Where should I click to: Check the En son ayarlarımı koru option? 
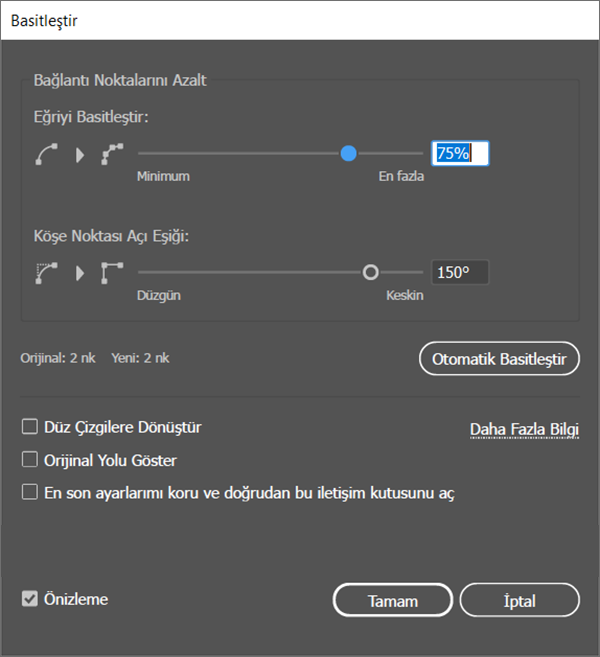[x=30, y=493]
